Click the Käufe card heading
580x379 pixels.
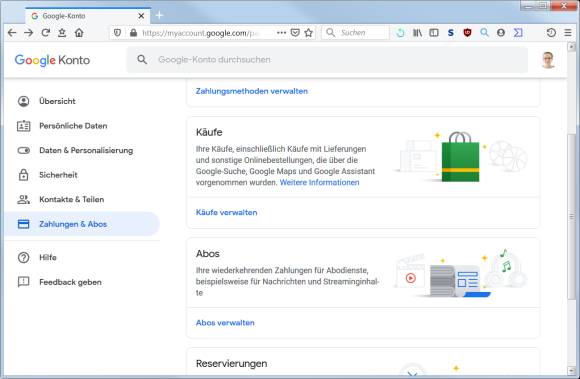209,132
